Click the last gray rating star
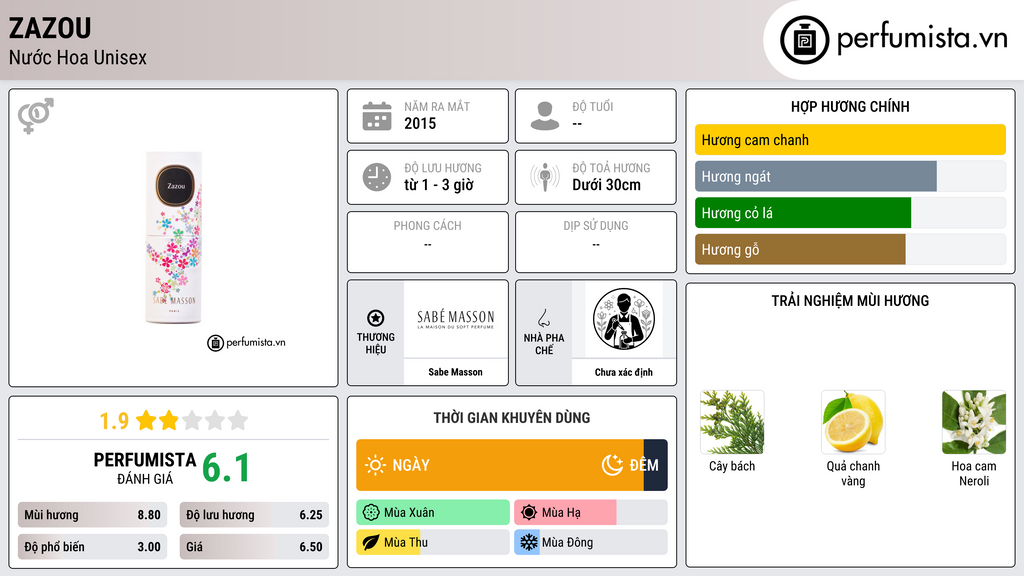This screenshot has height=576, width=1024. (238, 420)
